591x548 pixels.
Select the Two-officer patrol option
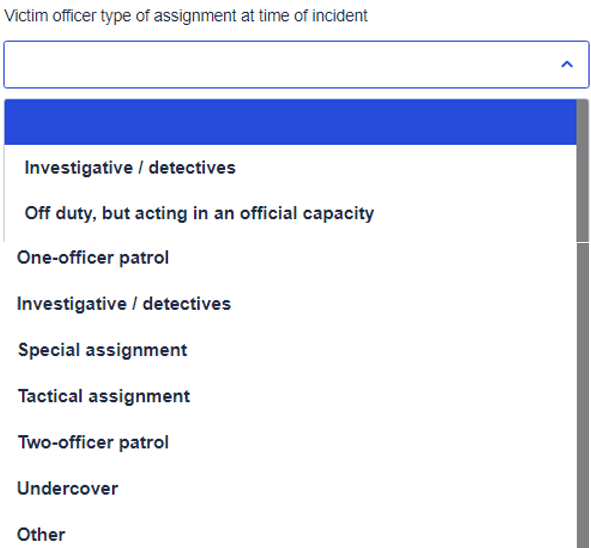coord(93,442)
